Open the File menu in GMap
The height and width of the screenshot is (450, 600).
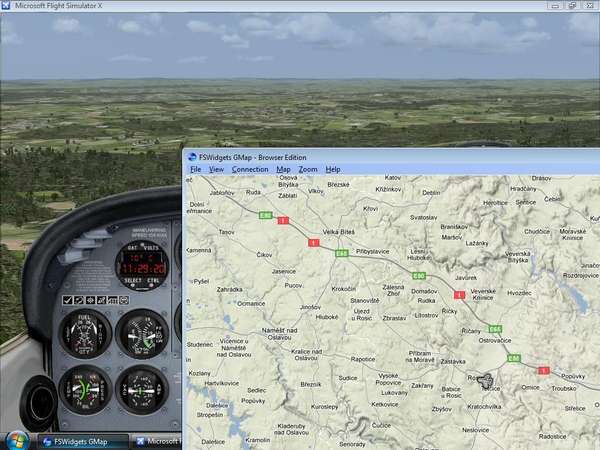coord(196,170)
